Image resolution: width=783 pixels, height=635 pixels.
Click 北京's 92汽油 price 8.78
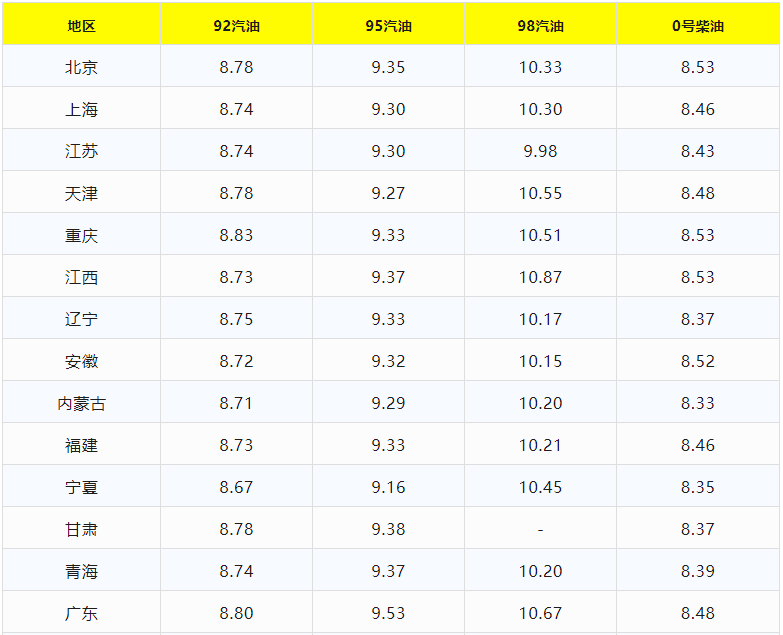[237, 67]
